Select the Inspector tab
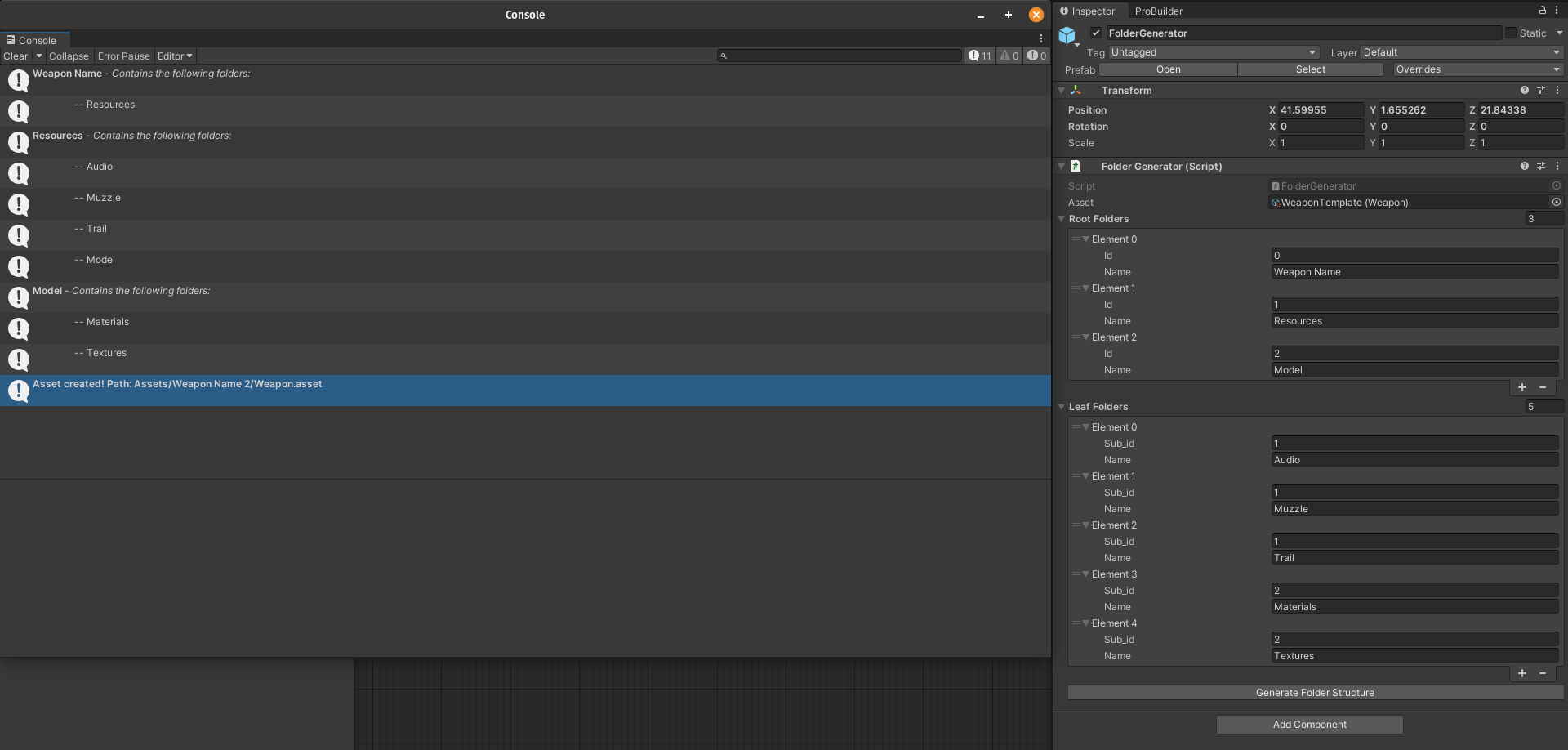1568x750 pixels. (x=1088, y=11)
